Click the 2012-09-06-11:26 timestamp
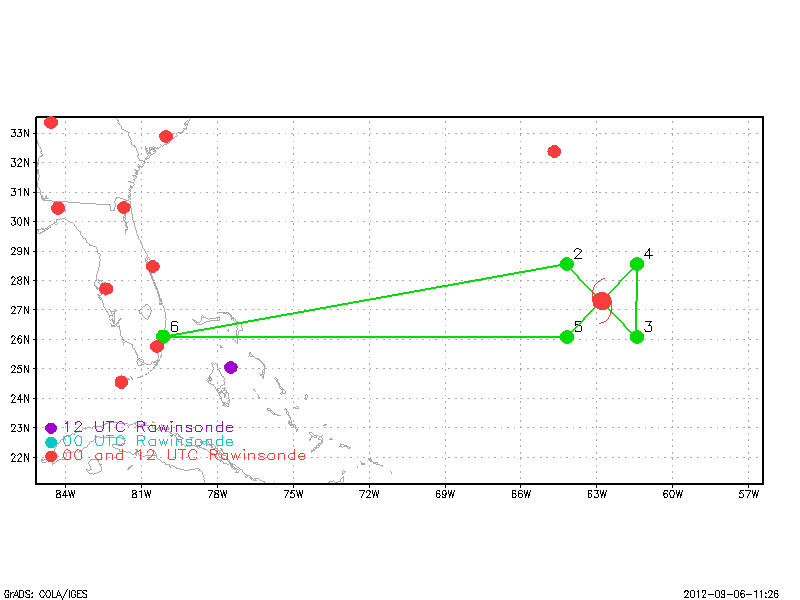The height and width of the screenshot is (600, 800). tap(731, 594)
